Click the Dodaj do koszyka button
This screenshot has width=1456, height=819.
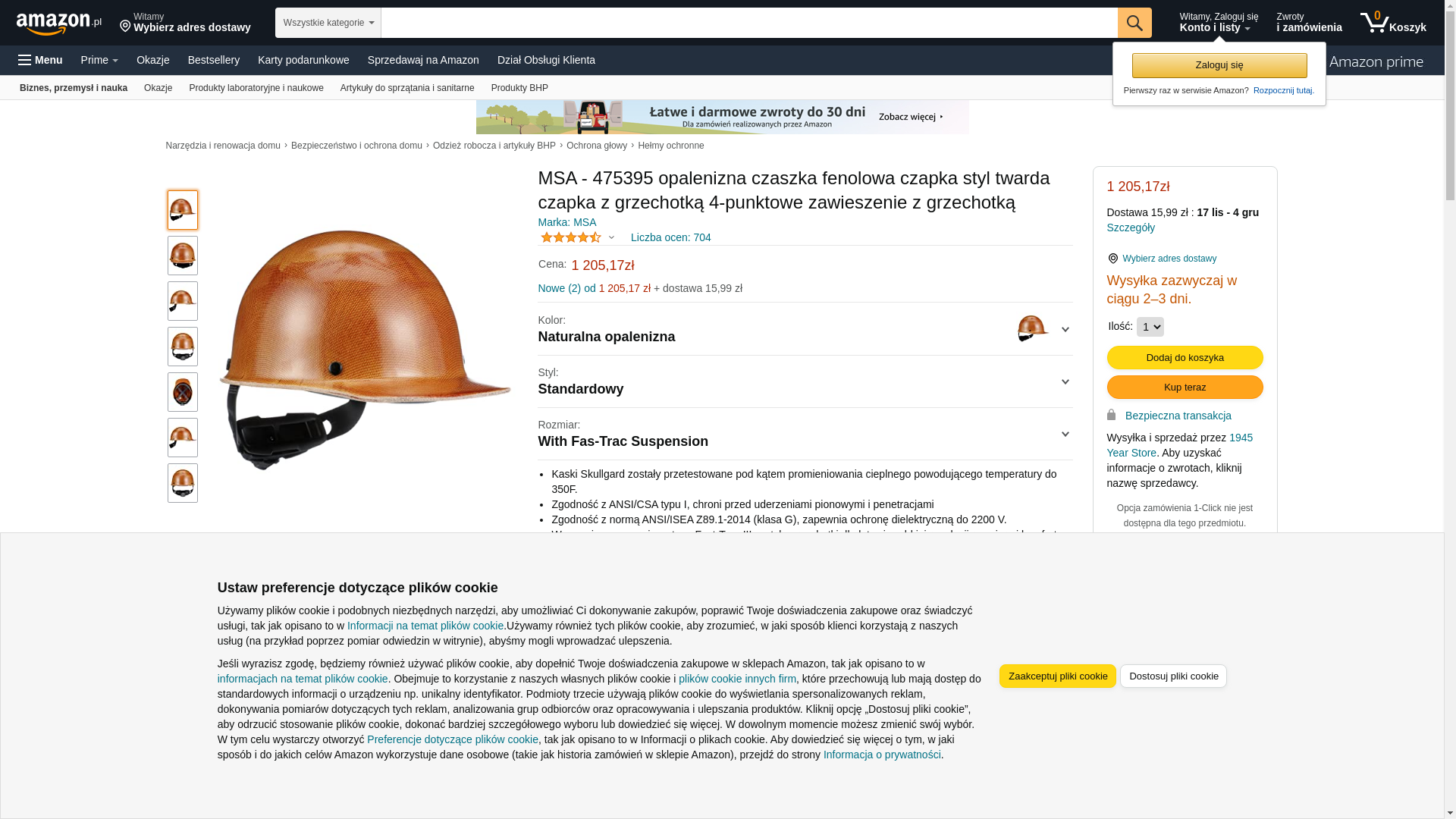coord(1185,357)
